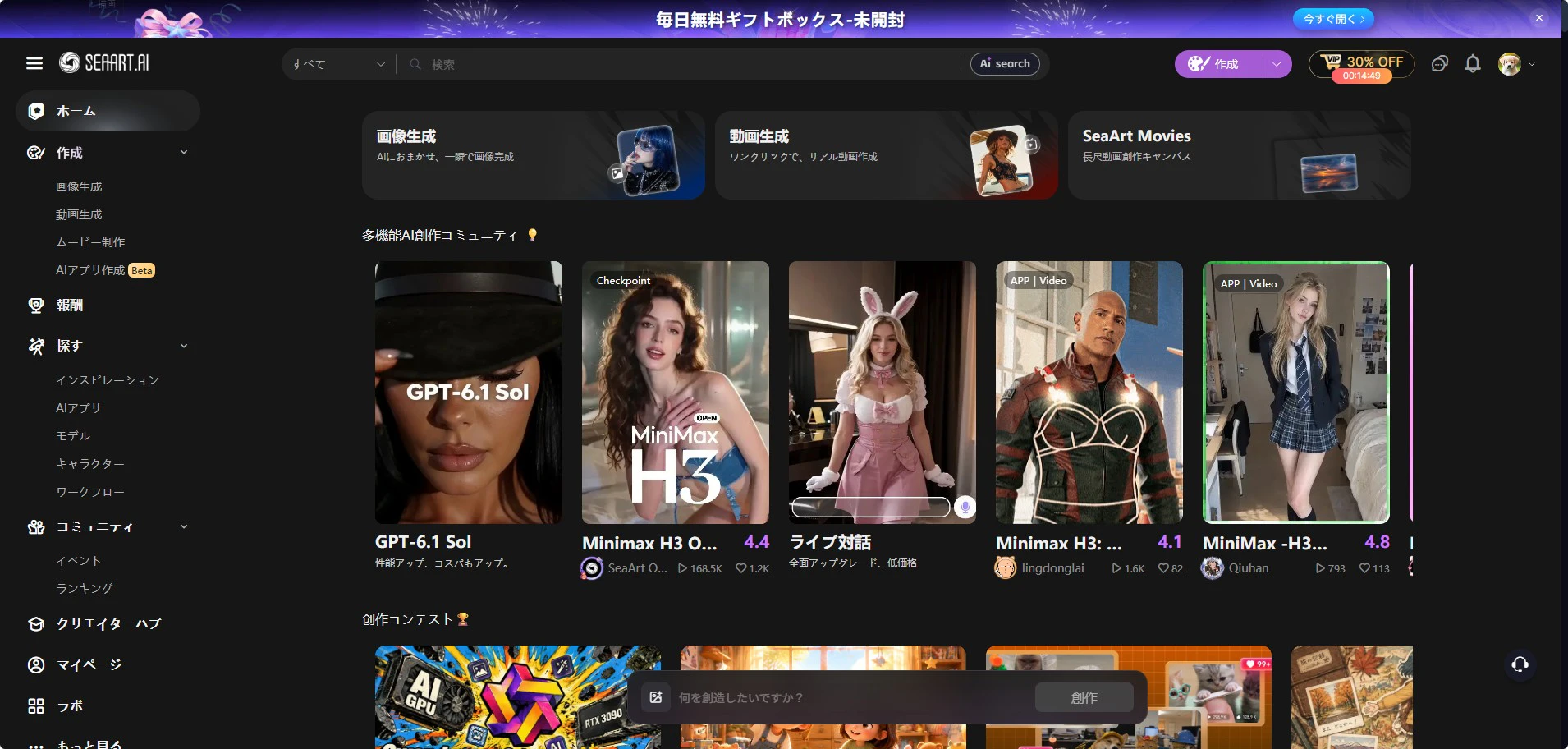Click the 報酬 trophy icon
Screen dimensions: 1568x749
[36, 306]
